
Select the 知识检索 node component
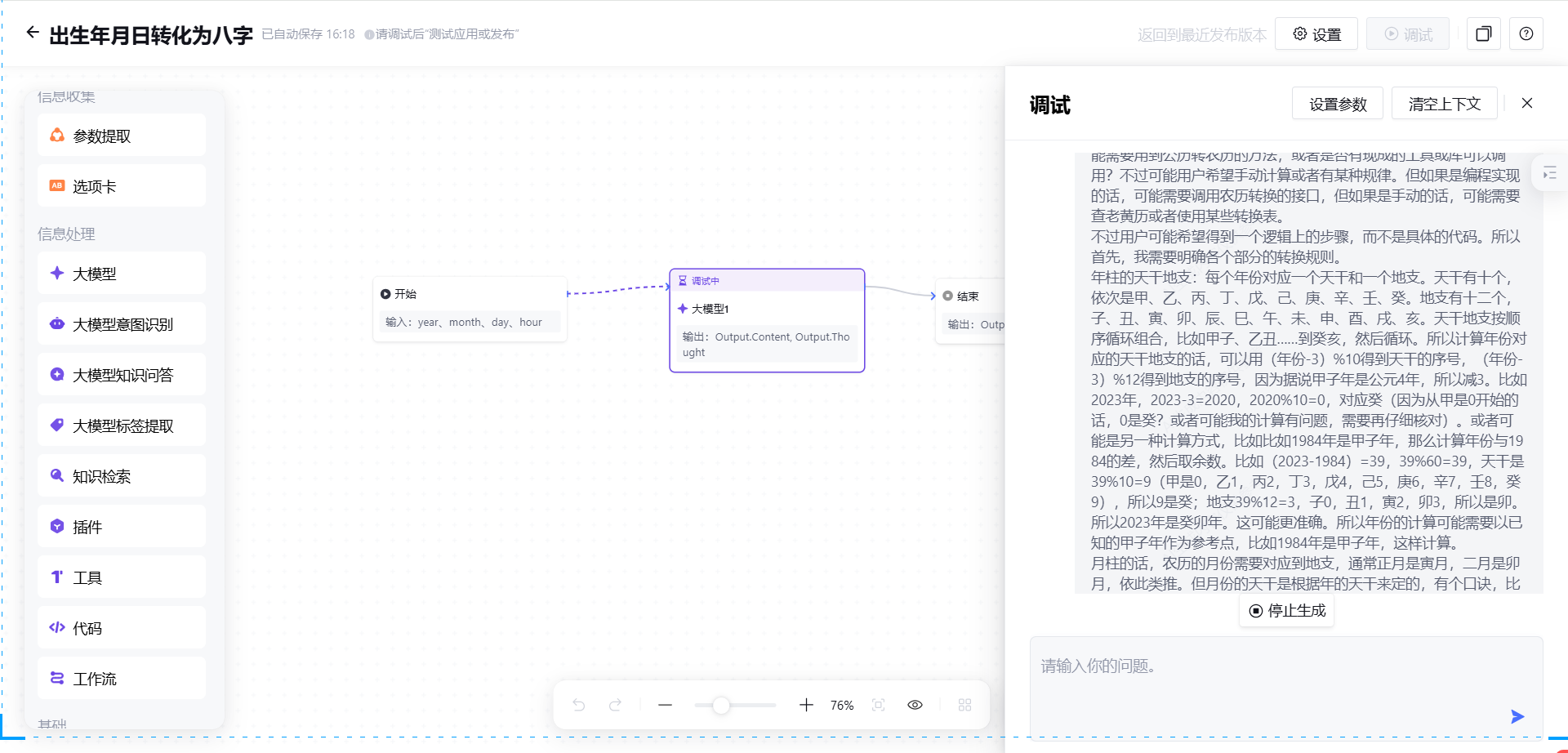[x=122, y=476]
